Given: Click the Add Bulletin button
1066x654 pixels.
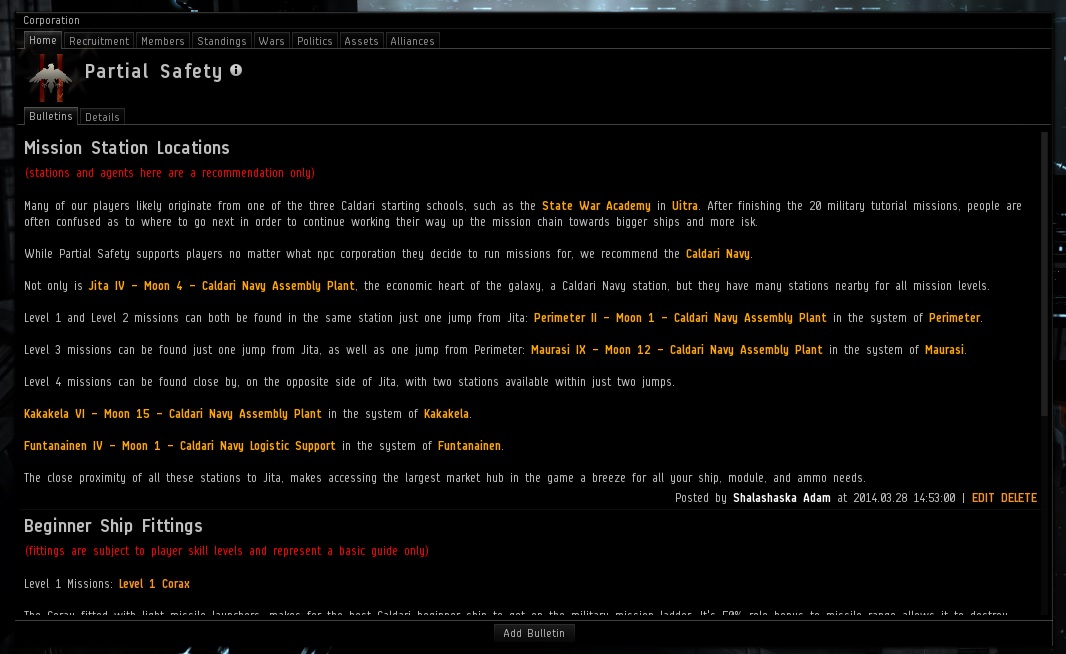Looking at the screenshot, I should (x=534, y=633).
